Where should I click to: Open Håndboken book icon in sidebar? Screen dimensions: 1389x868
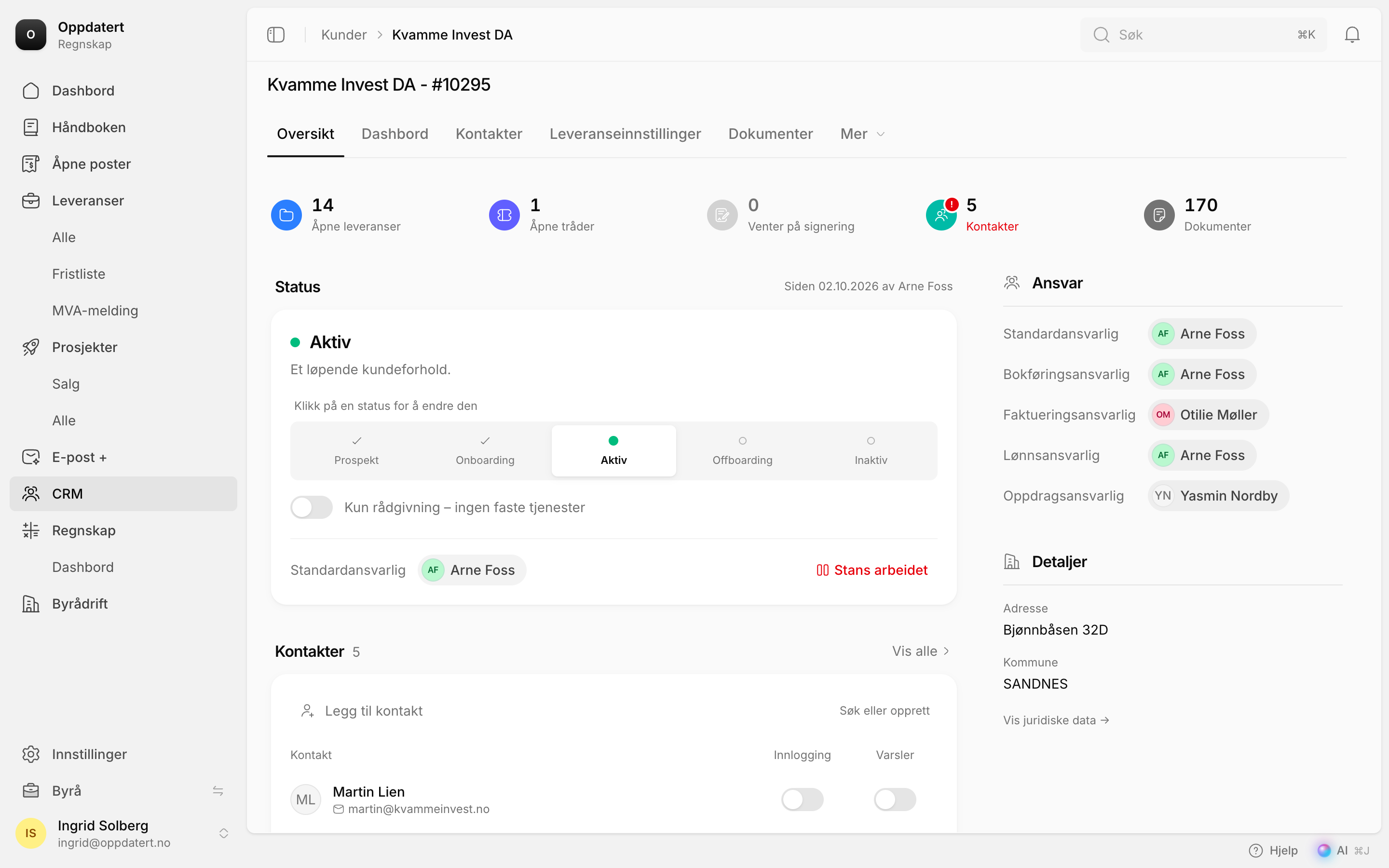31,127
